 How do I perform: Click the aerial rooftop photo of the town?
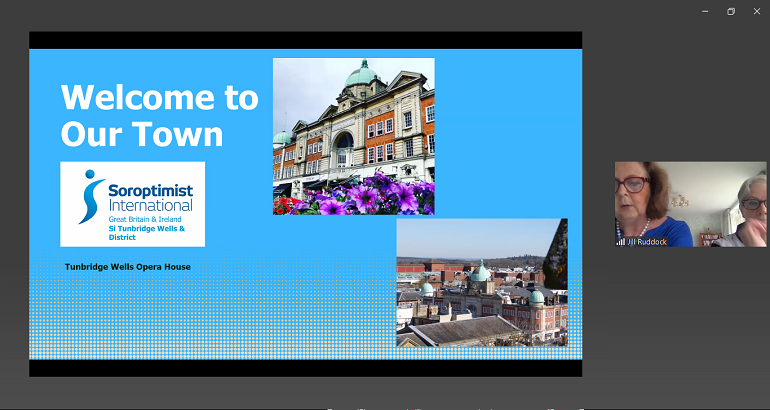click(x=481, y=282)
